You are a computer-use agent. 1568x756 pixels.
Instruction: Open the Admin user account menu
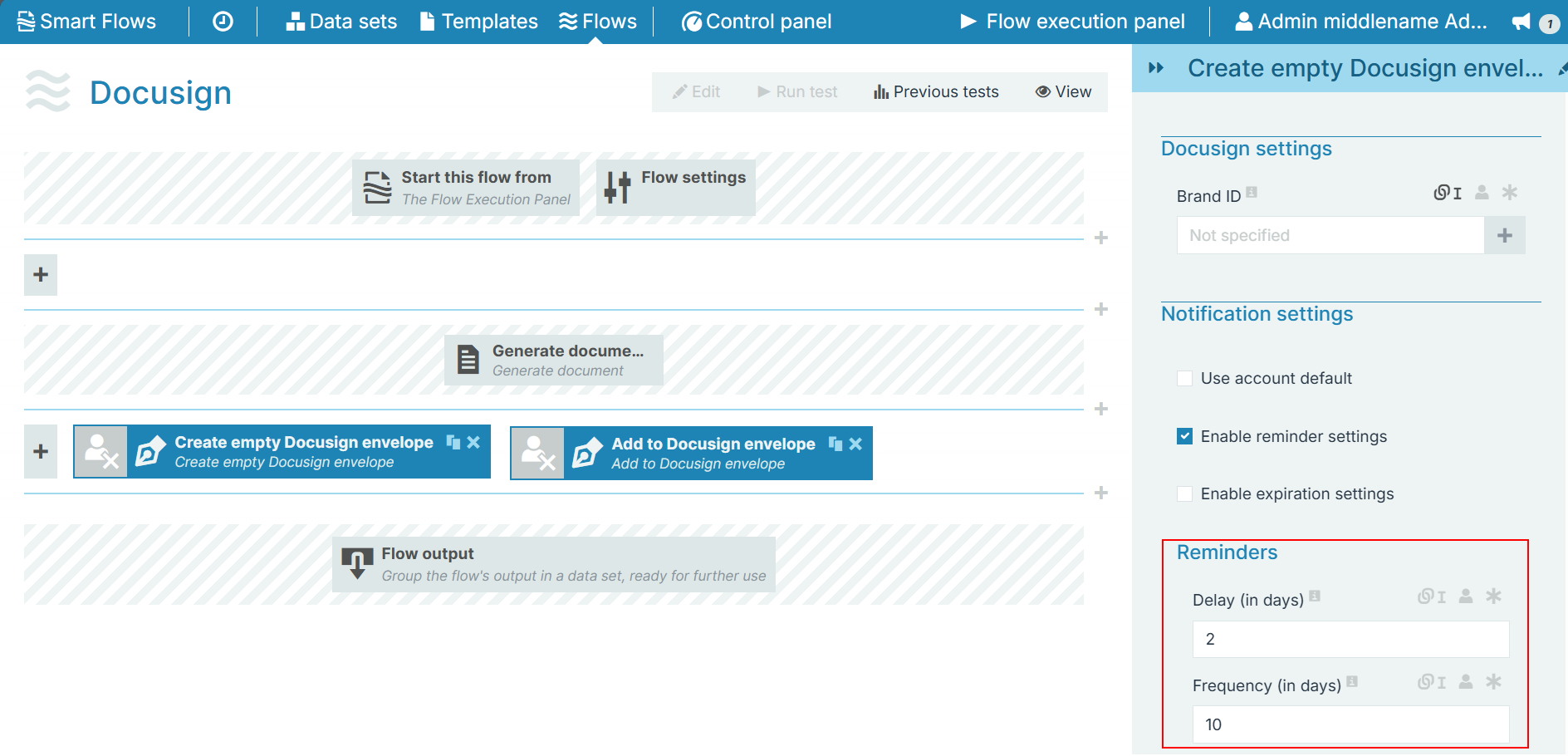tap(1361, 22)
